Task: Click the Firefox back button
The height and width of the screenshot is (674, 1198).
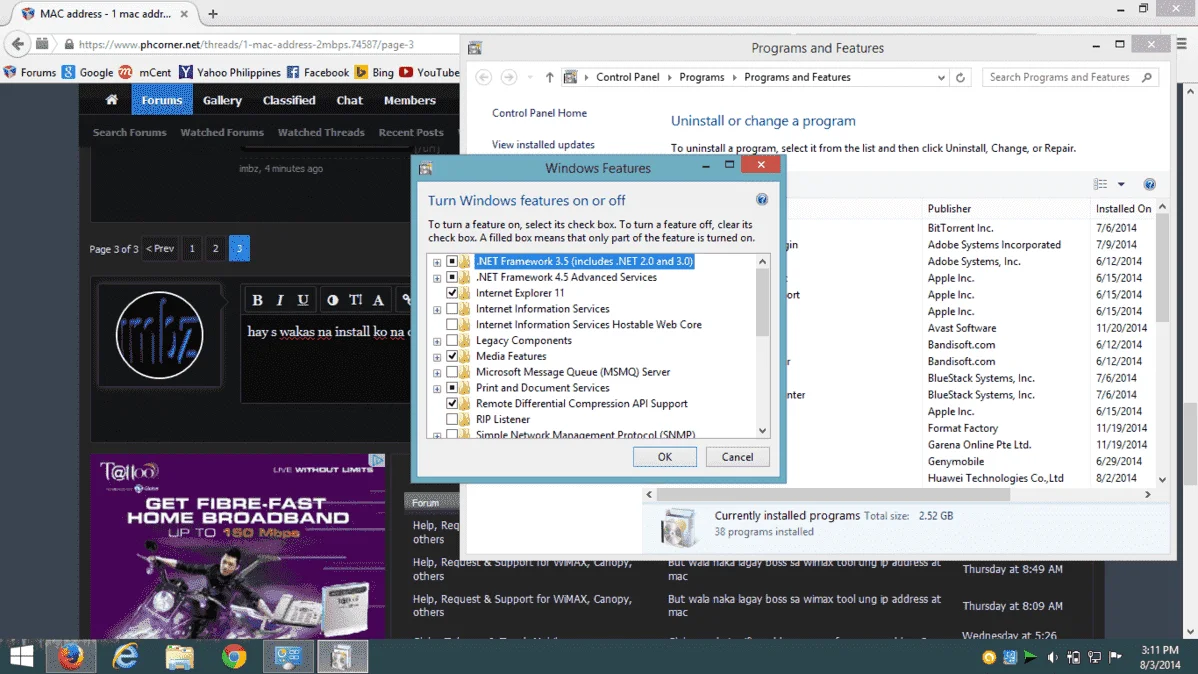Action: point(18,44)
